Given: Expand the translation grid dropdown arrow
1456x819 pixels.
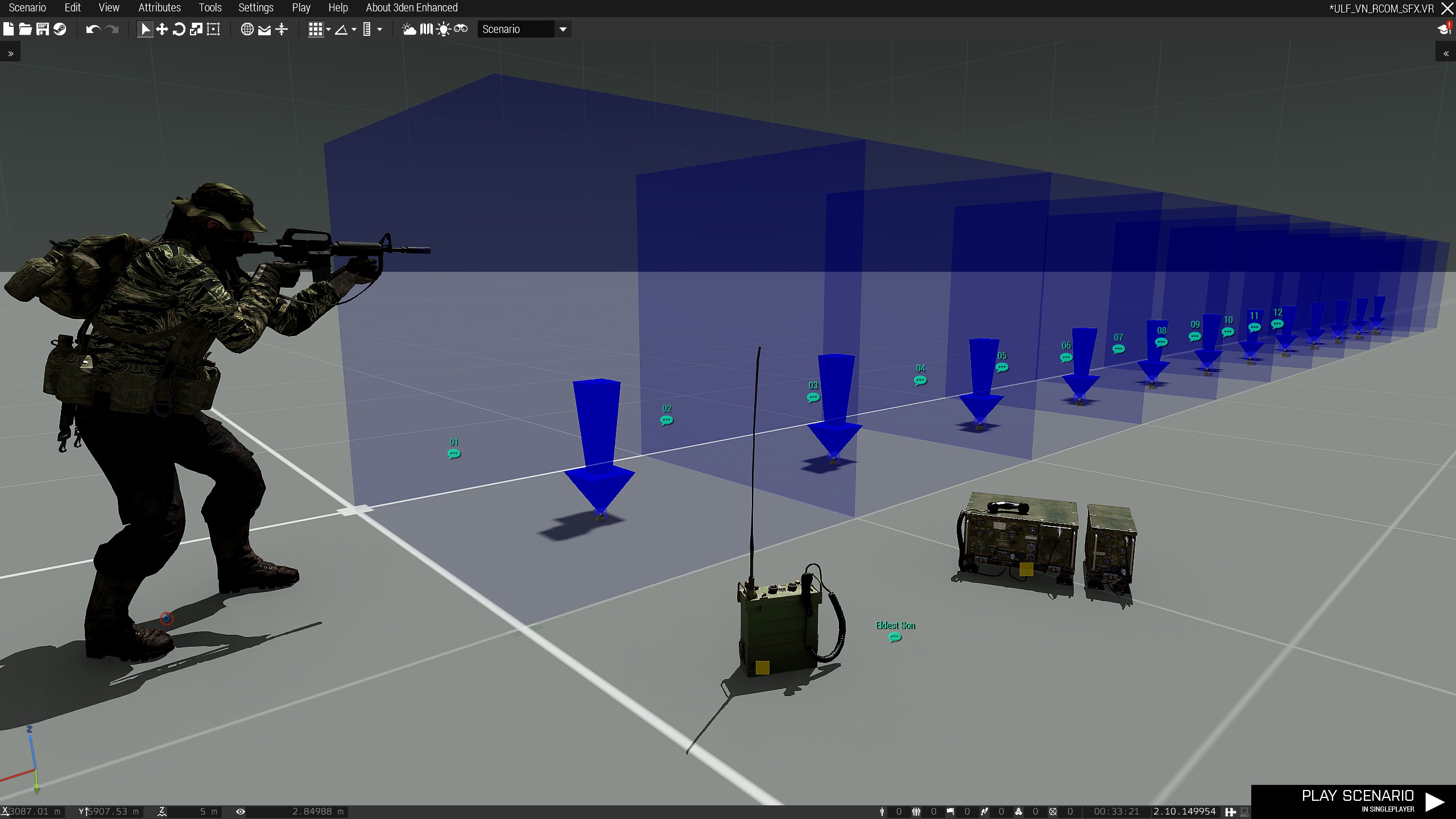Looking at the screenshot, I should [x=329, y=30].
